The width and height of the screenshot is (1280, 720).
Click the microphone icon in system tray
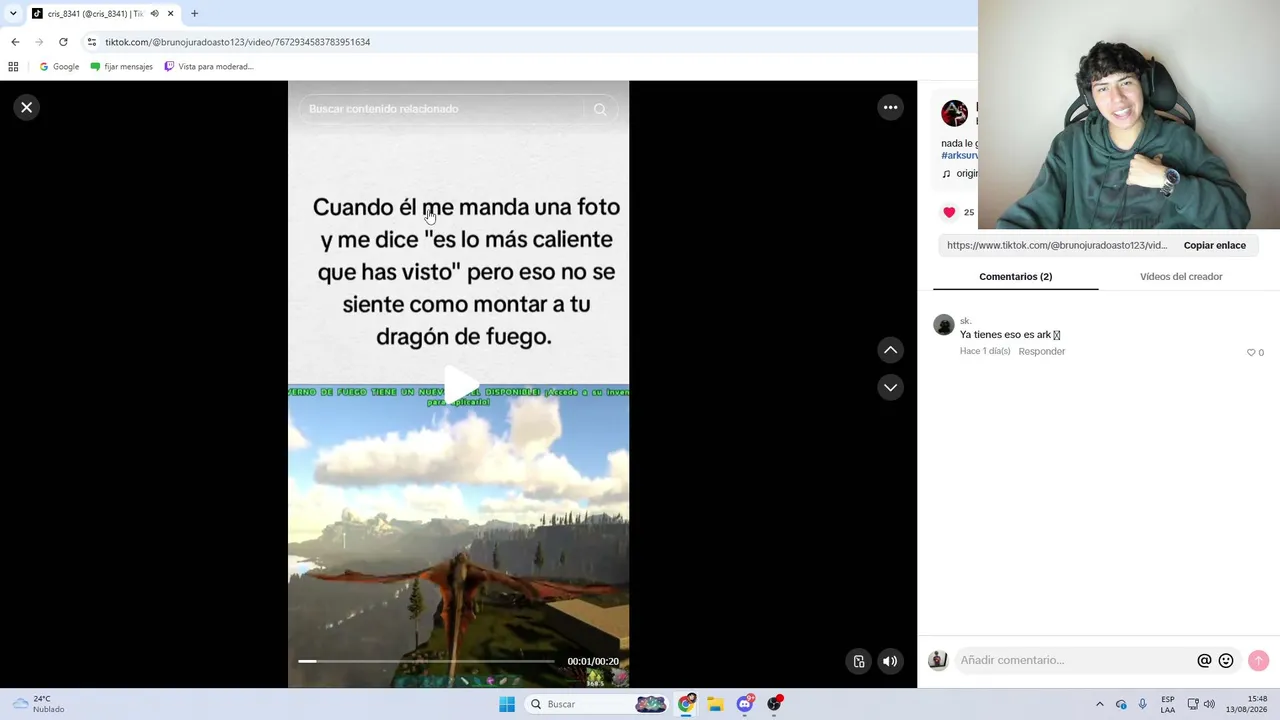[1142, 704]
